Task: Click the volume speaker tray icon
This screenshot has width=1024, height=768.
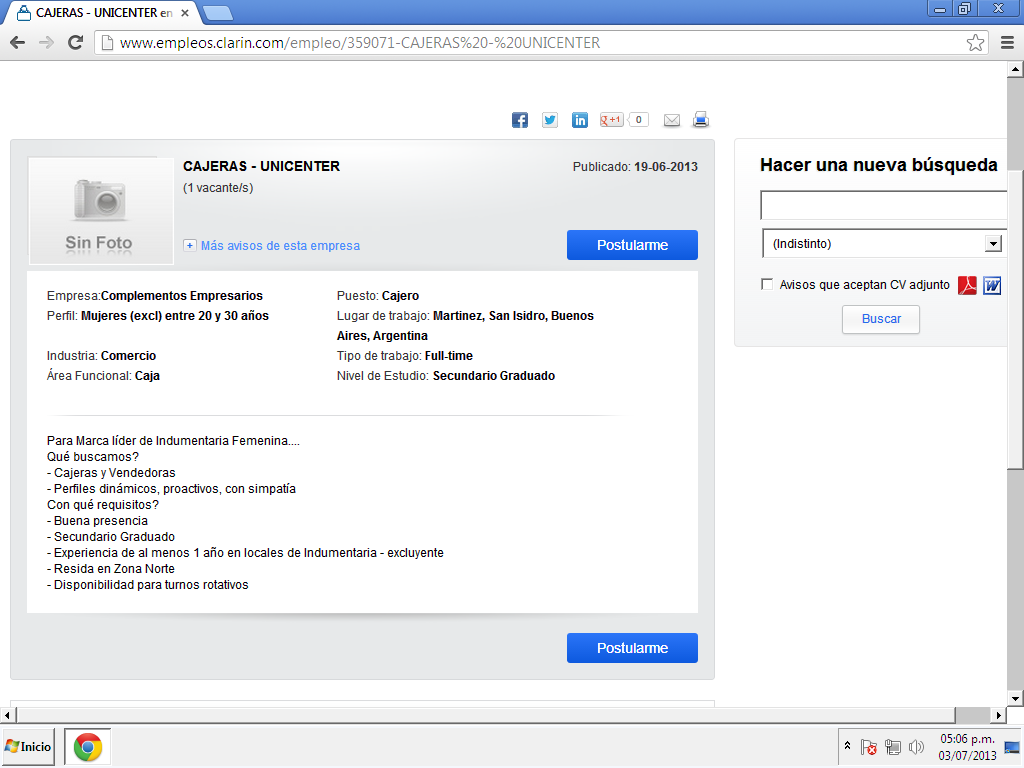Action: coord(916,746)
